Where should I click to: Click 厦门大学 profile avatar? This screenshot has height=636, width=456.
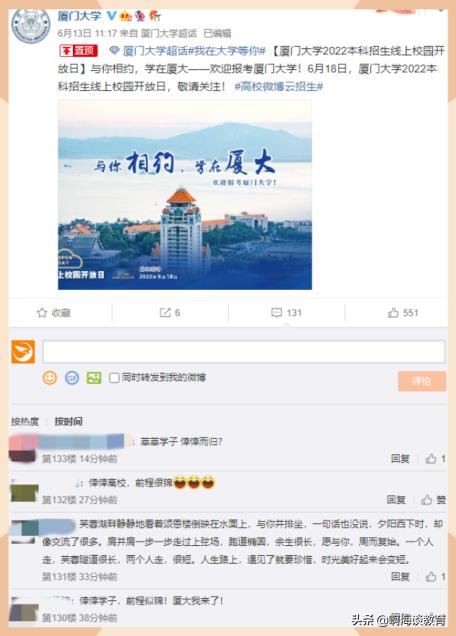tap(31, 25)
